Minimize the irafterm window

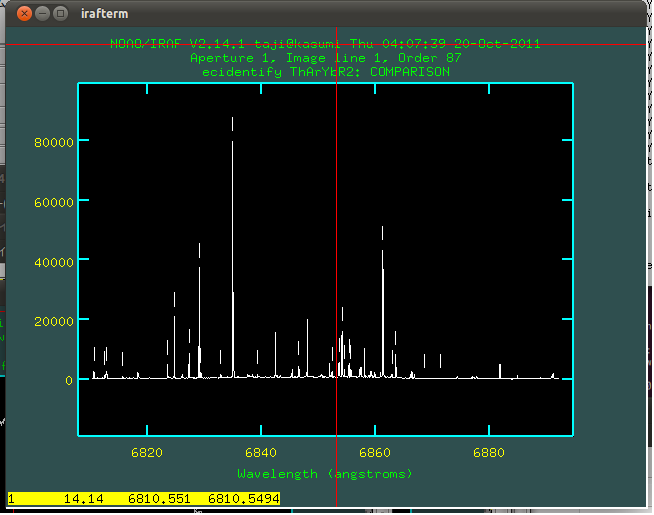(x=42, y=14)
